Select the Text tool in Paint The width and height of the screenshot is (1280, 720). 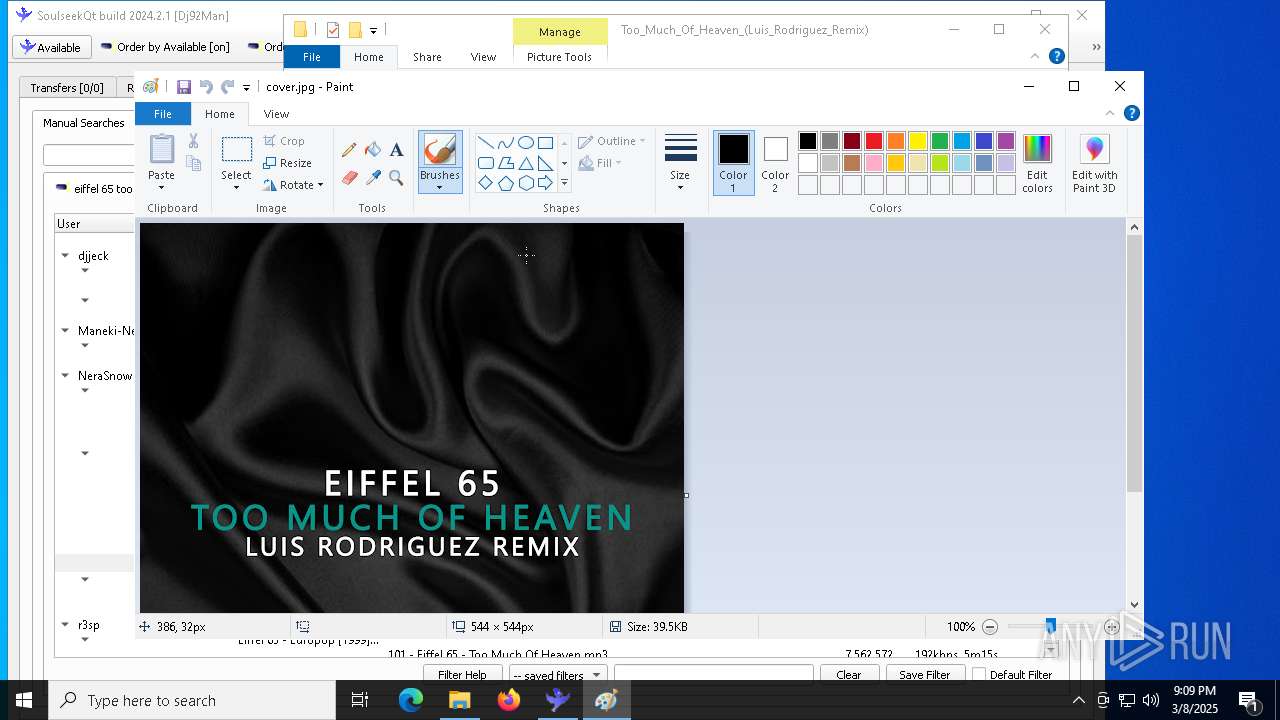point(396,150)
